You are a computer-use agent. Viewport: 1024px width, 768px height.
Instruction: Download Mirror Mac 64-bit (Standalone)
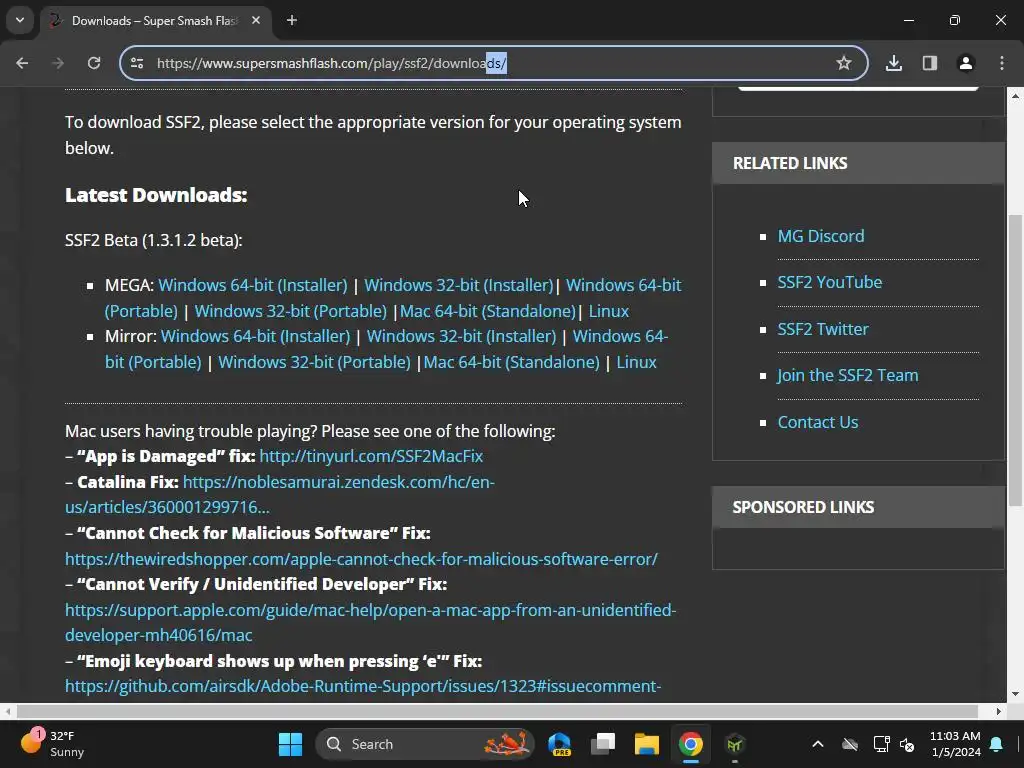[x=511, y=362]
